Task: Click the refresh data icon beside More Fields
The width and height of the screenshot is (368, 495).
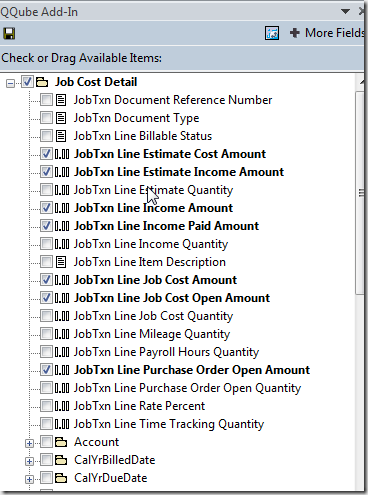Action: [272, 33]
